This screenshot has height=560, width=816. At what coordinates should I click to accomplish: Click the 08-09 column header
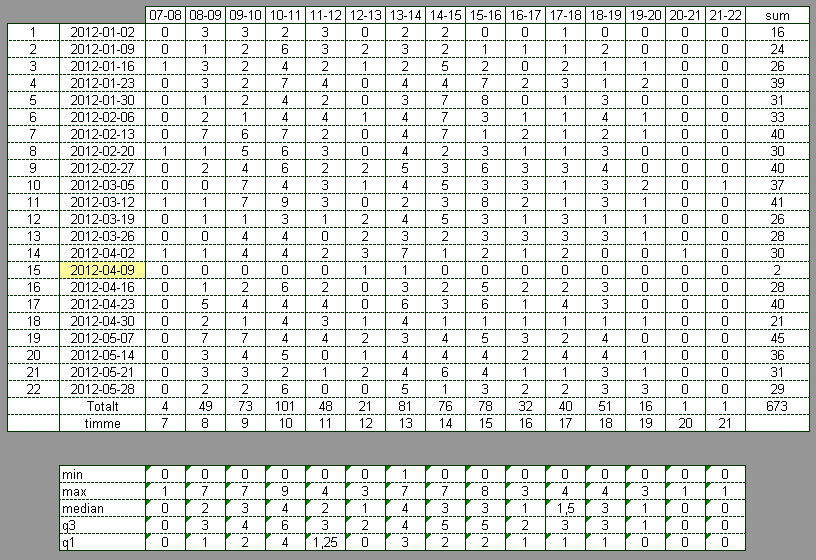point(206,15)
